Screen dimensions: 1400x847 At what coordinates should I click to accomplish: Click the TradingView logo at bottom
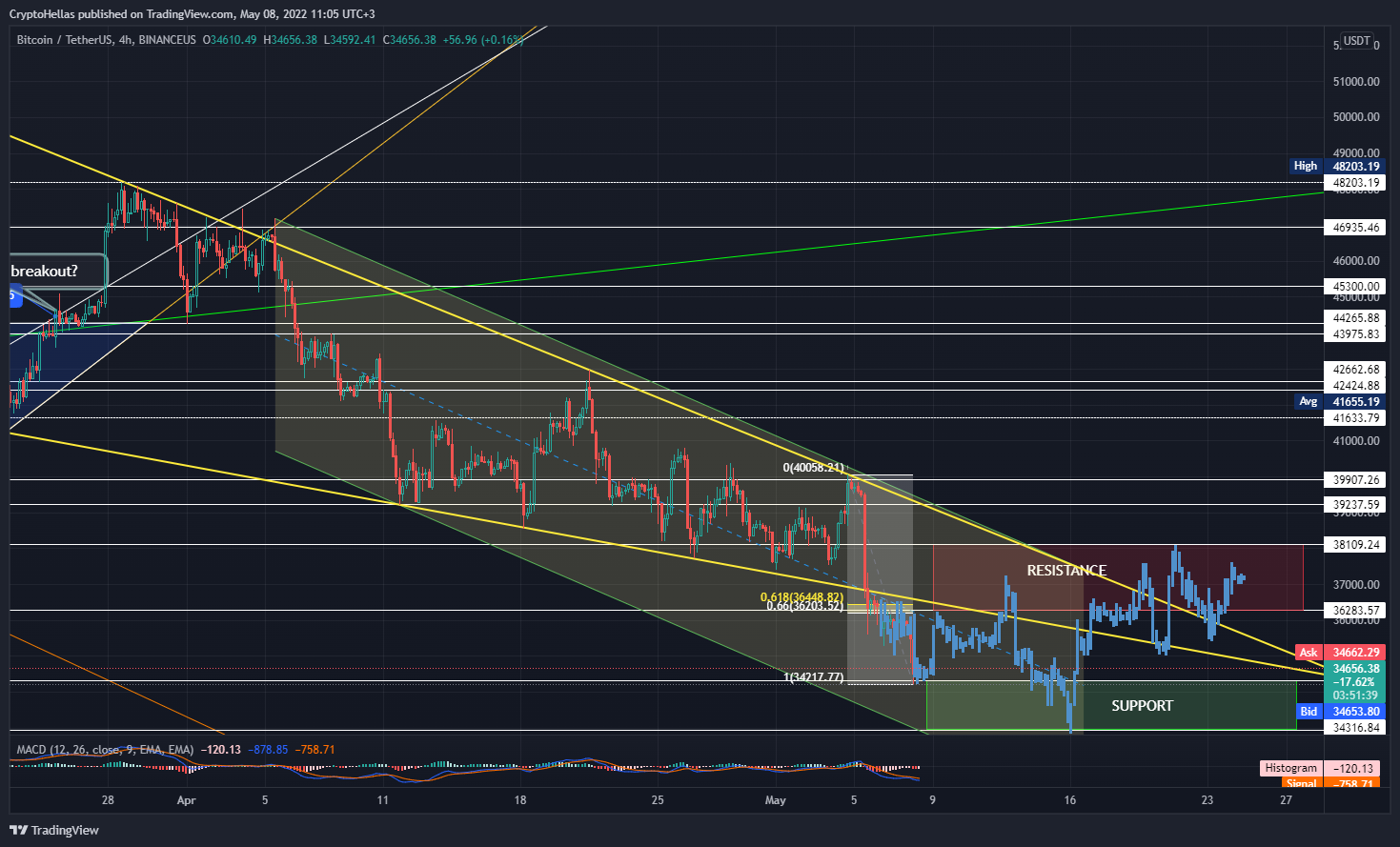pos(54,830)
